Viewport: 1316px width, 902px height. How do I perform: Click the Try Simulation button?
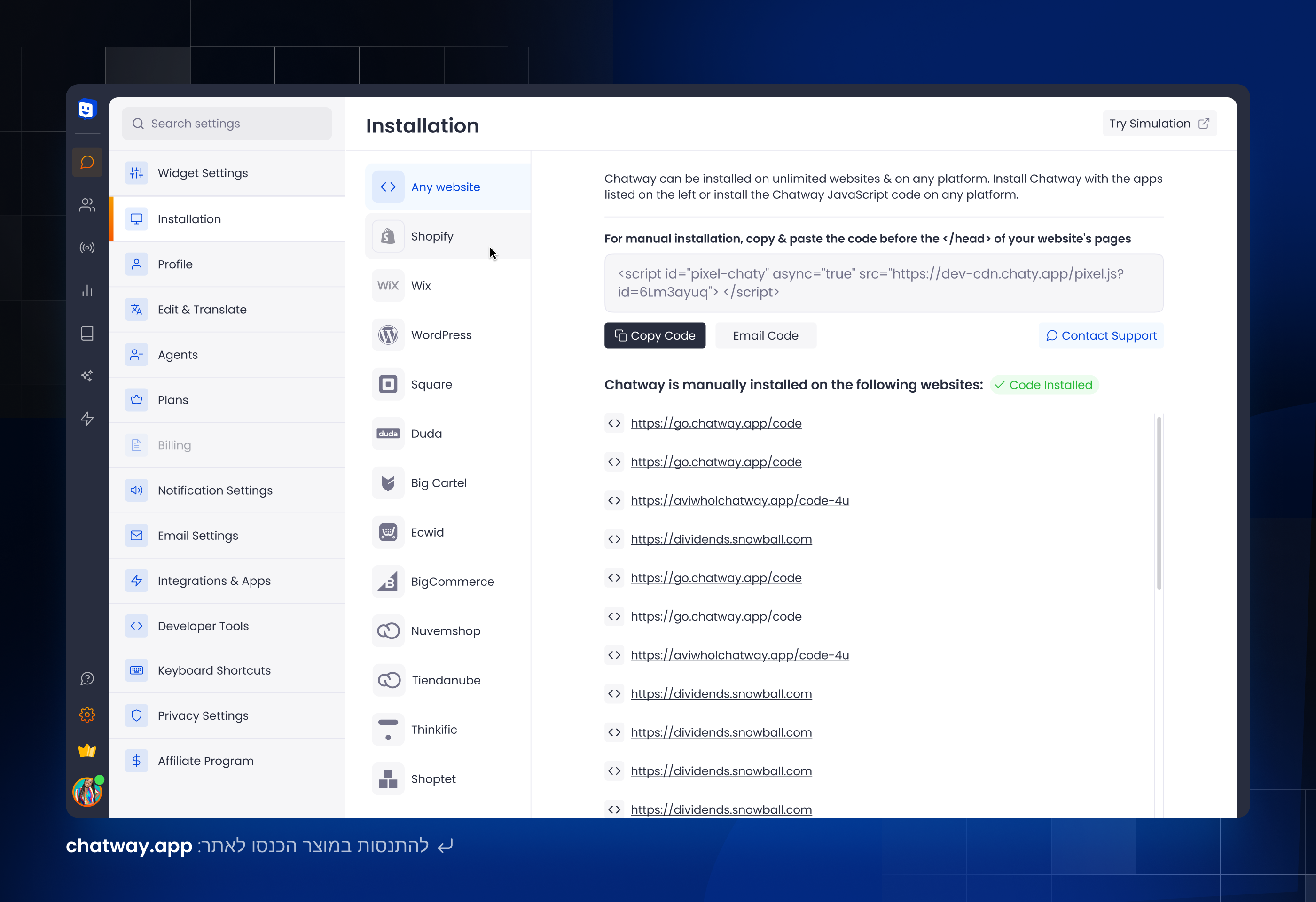[x=1159, y=124]
